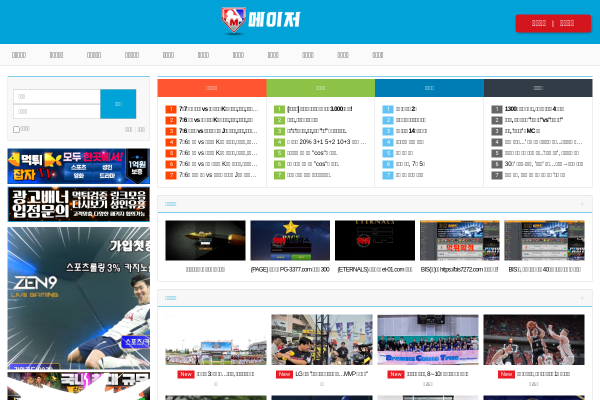Click number 1 badge in orange list
Image resolution: width=600 pixels, height=400 pixels.
[171, 109]
